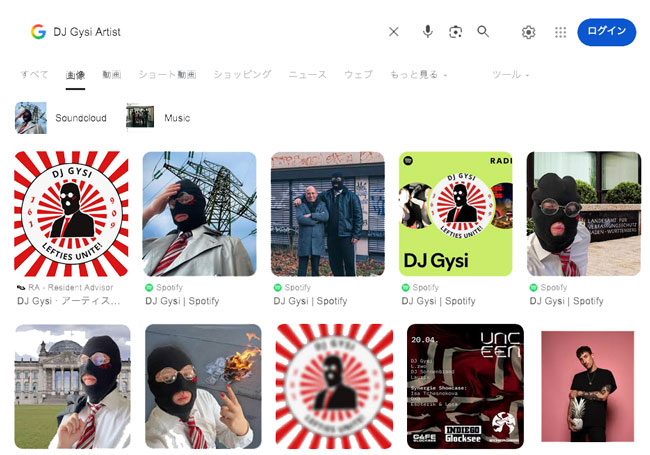The image size is (650, 455).
Task: Click Spotify icon under the green radio cover
Action: [405, 287]
